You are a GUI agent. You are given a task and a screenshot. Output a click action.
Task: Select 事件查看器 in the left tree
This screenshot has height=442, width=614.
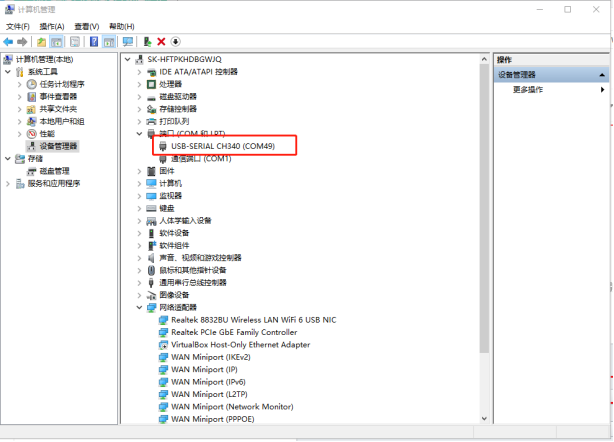pos(58,97)
